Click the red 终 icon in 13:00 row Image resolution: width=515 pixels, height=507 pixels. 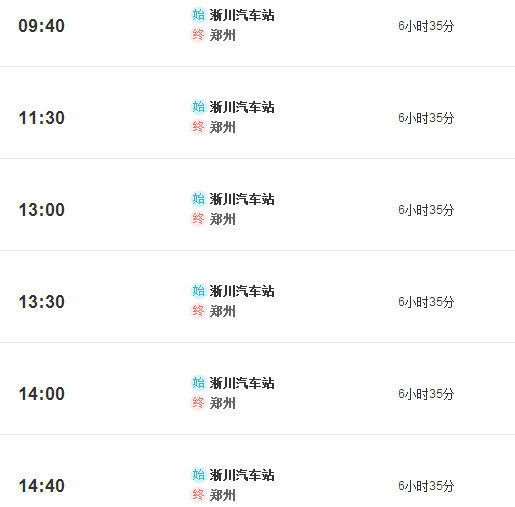point(198,219)
